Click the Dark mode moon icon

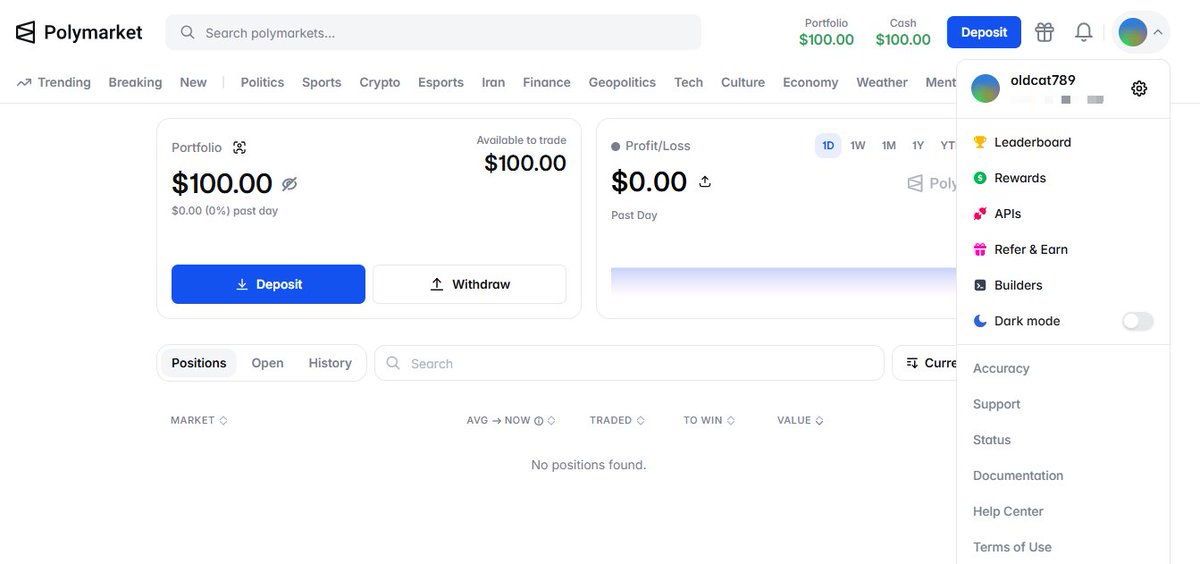(980, 321)
